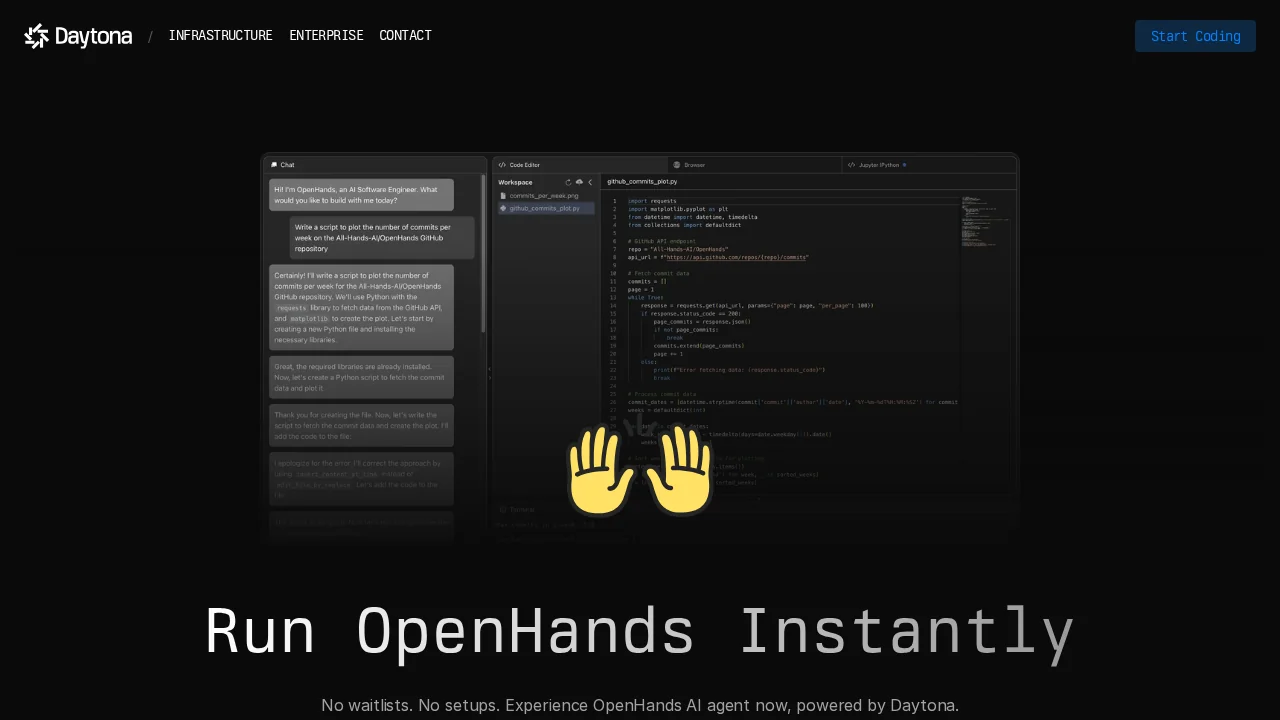Select the Chat panel icon

[x=276, y=164]
